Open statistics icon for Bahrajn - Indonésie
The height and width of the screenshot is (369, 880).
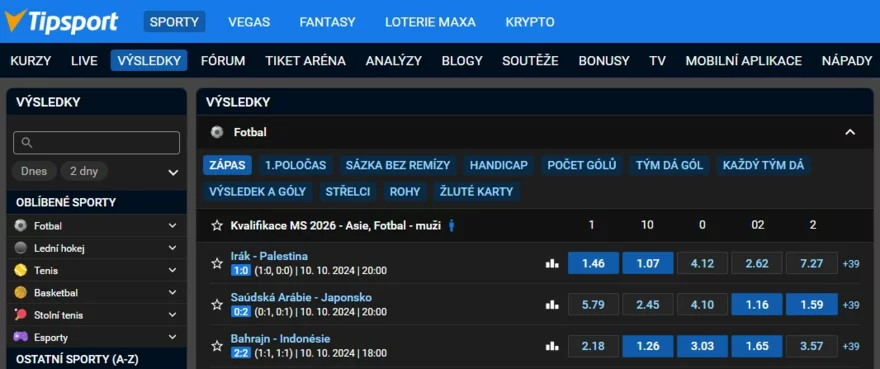552,346
